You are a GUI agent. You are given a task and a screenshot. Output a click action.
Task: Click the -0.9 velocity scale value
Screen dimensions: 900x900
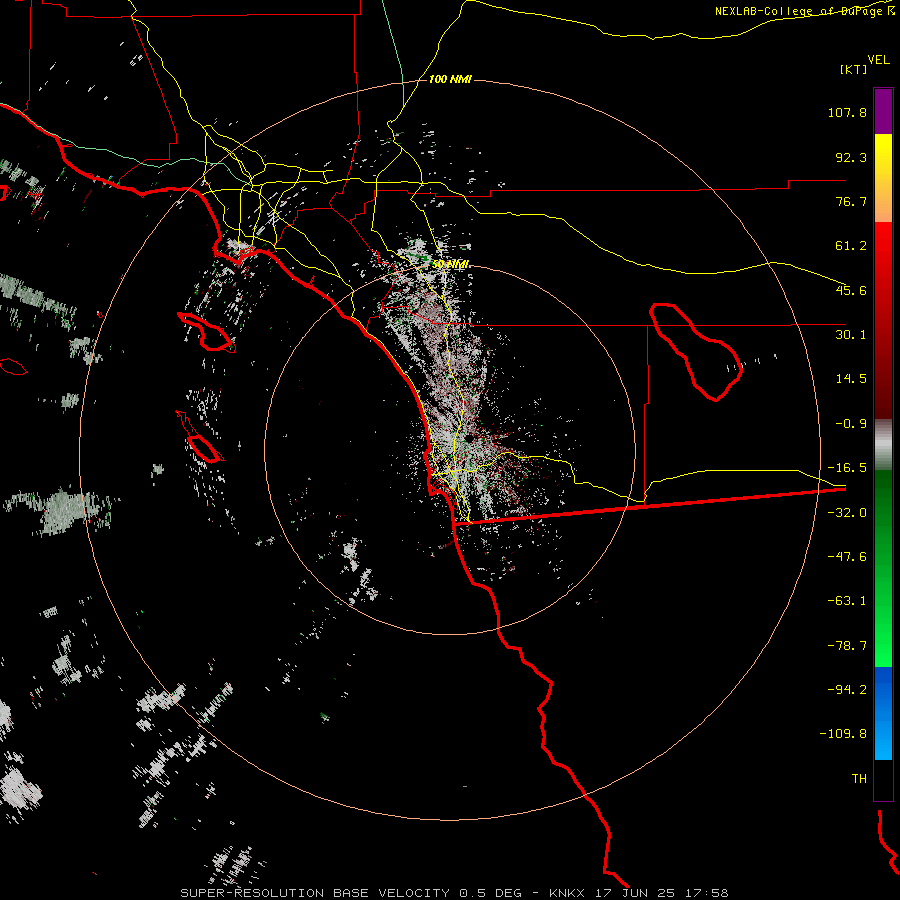[x=851, y=424]
